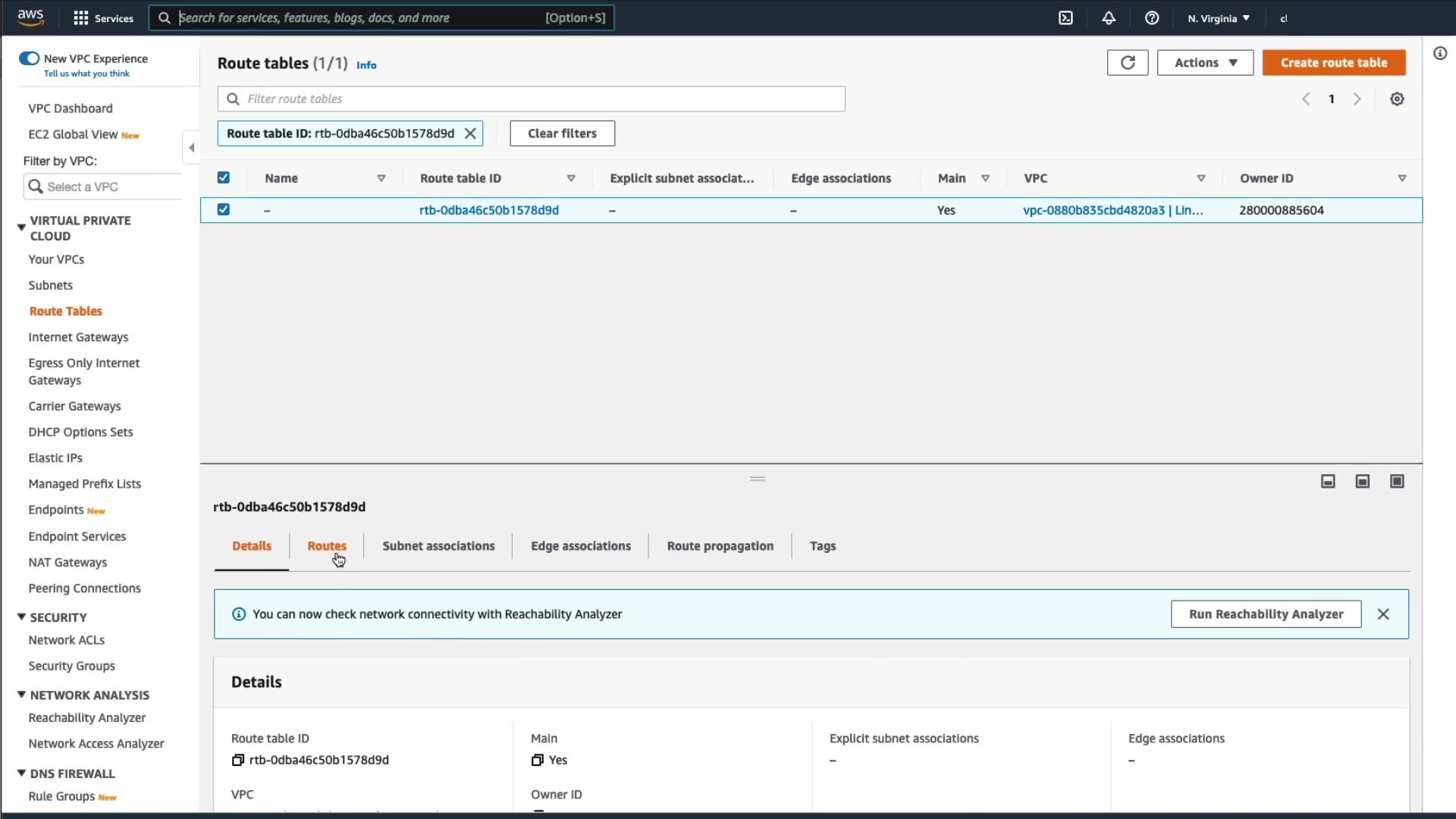Uncheck the select-all header checkbox

[224, 177]
